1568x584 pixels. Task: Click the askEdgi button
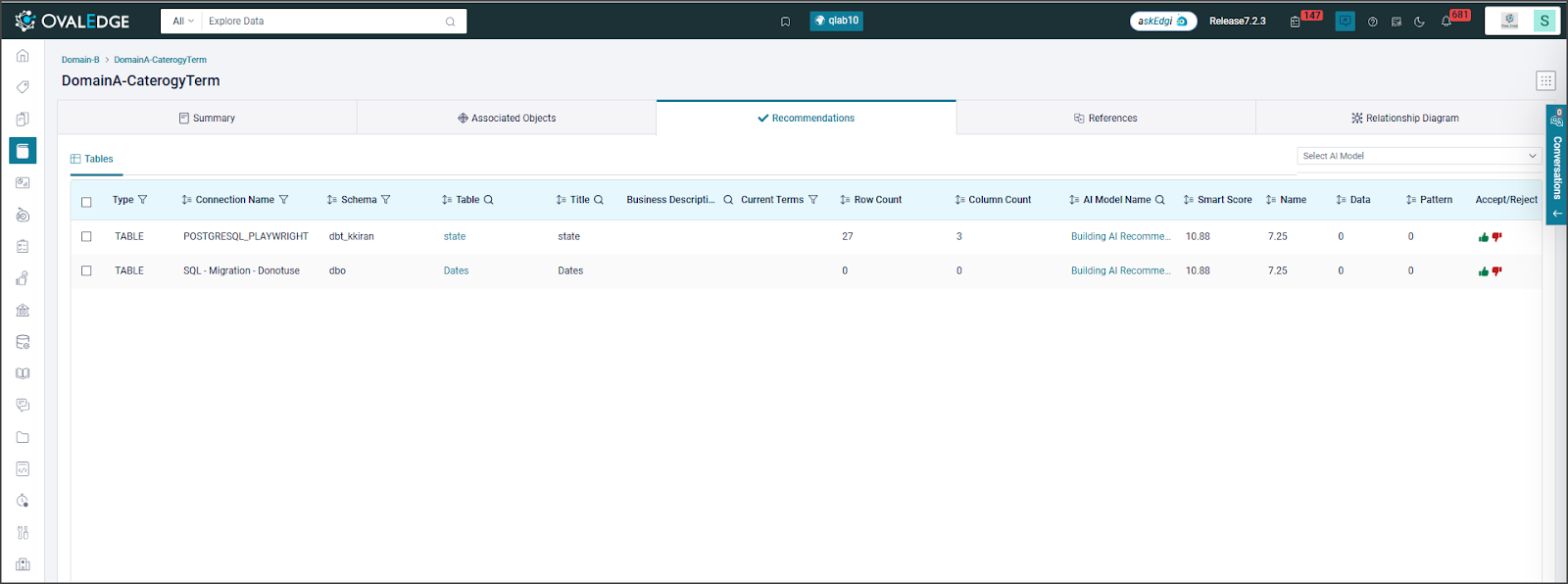(x=1162, y=21)
